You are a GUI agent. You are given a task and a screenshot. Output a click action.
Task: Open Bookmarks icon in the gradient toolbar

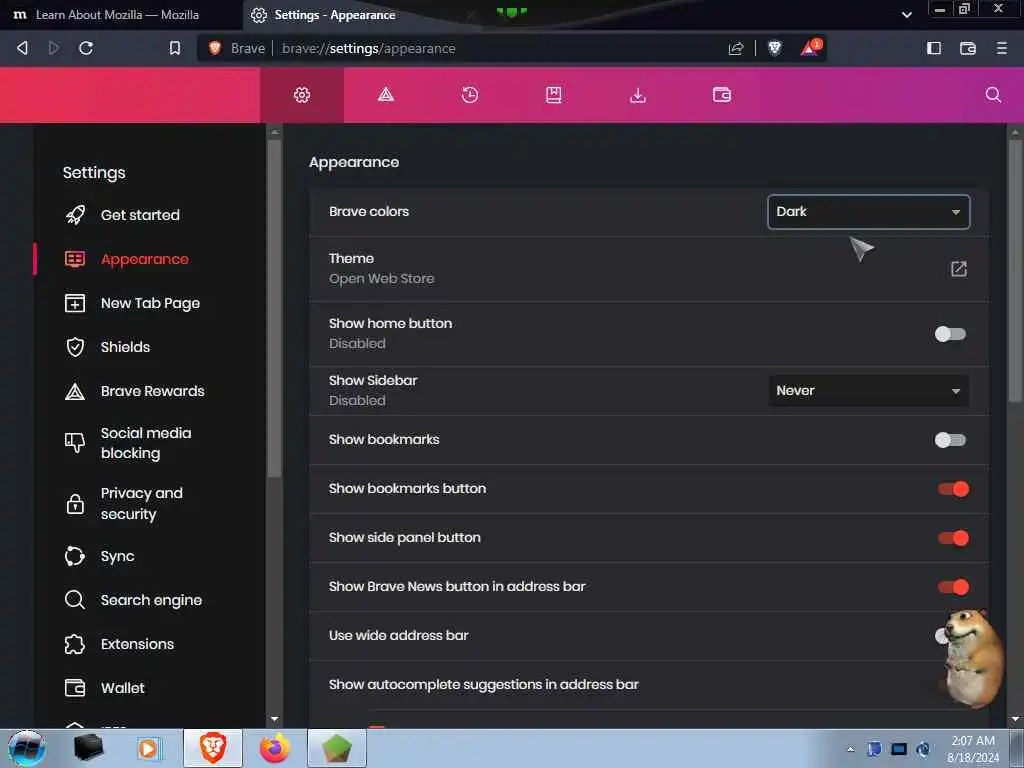pos(554,95)
